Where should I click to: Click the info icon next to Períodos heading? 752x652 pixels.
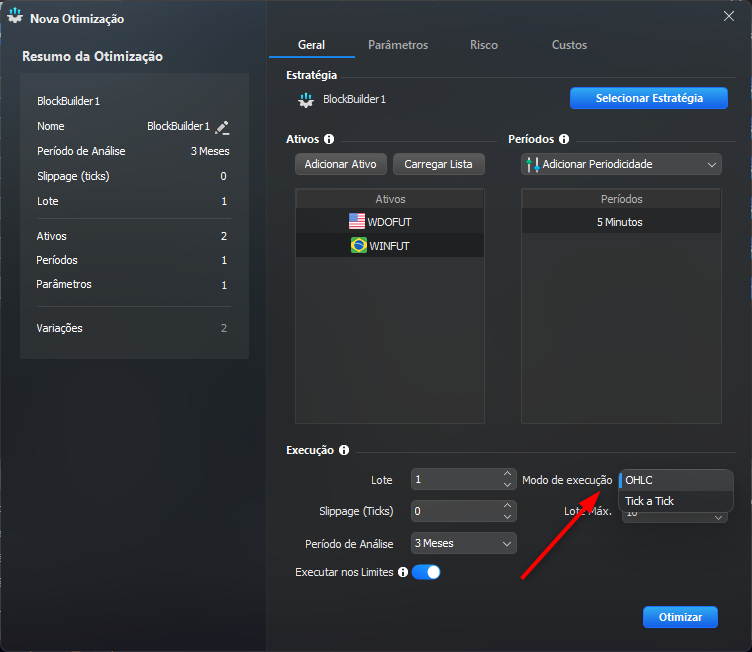[x=564, y=139]
